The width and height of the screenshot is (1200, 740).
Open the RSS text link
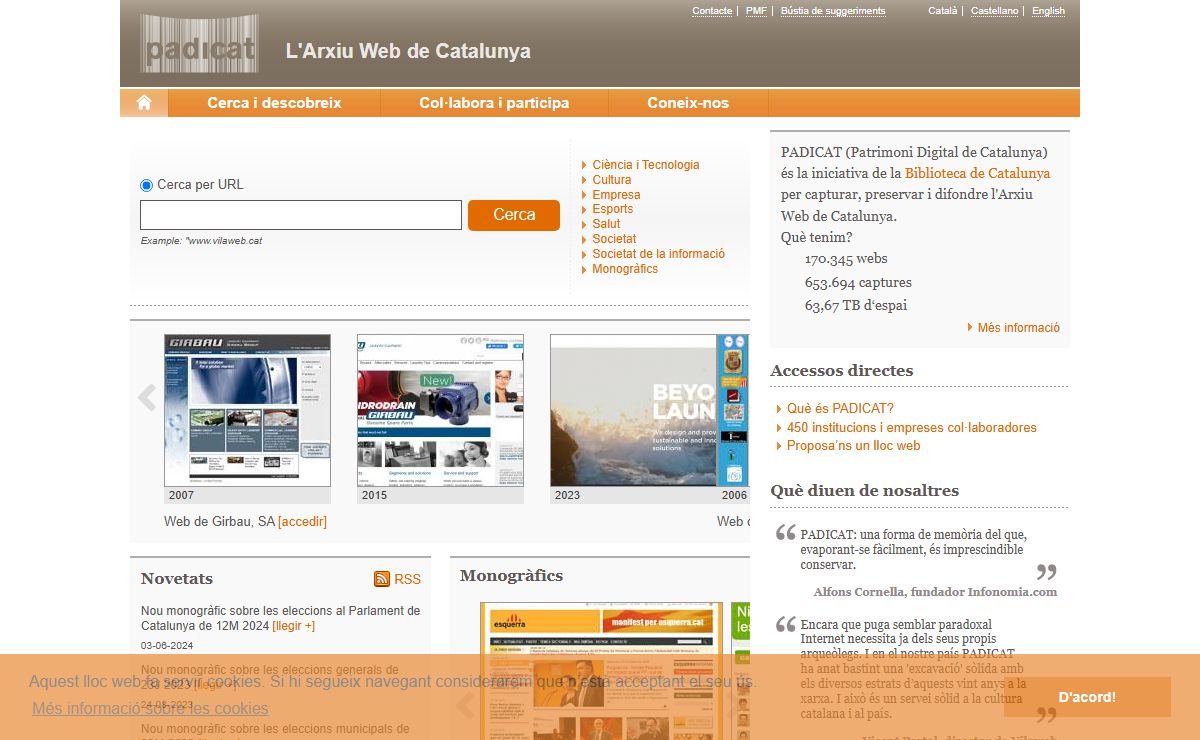pyautogui.click(x=407, y=579)
